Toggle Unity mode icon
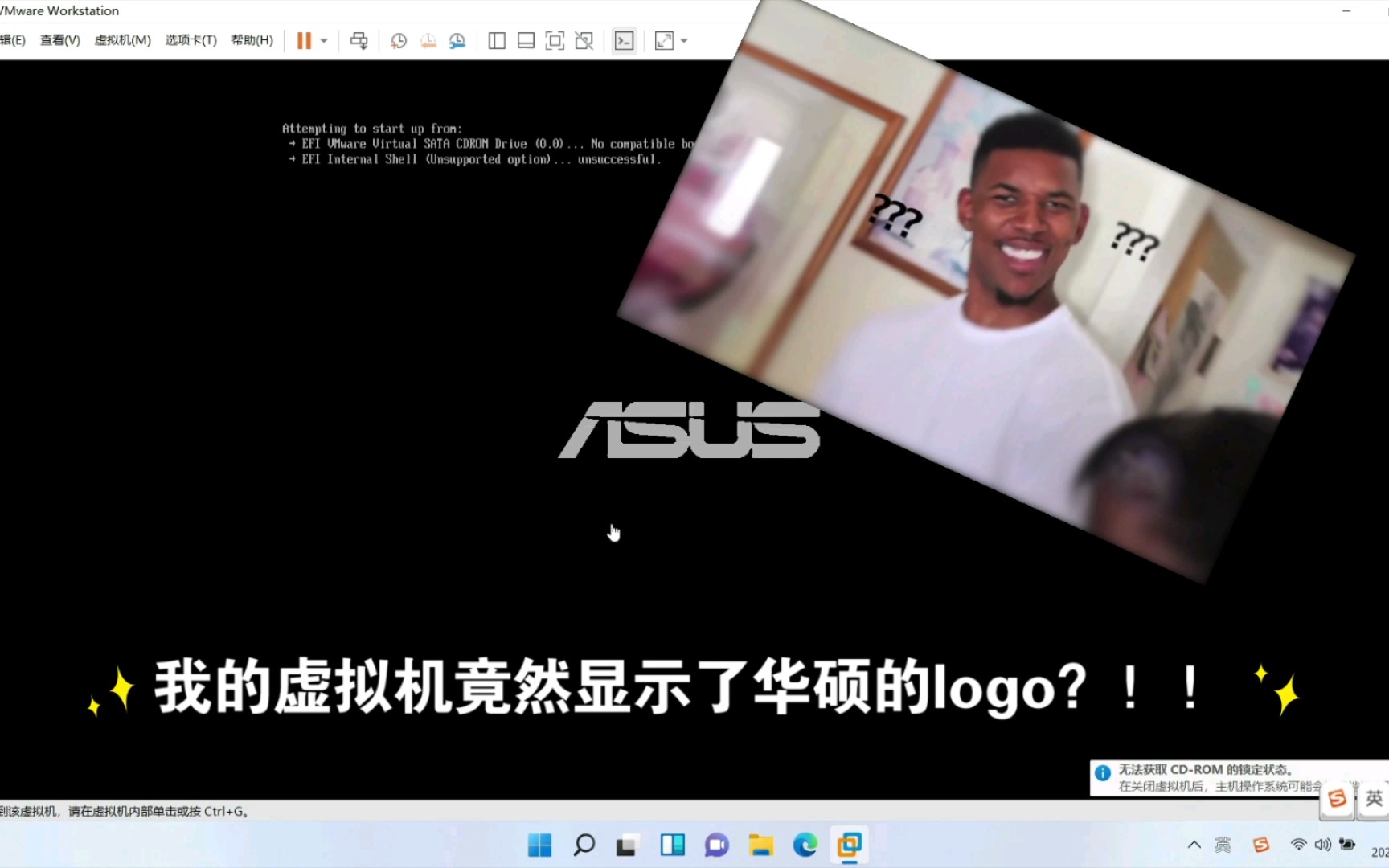Screen dimensions: 1389x868 584,41
